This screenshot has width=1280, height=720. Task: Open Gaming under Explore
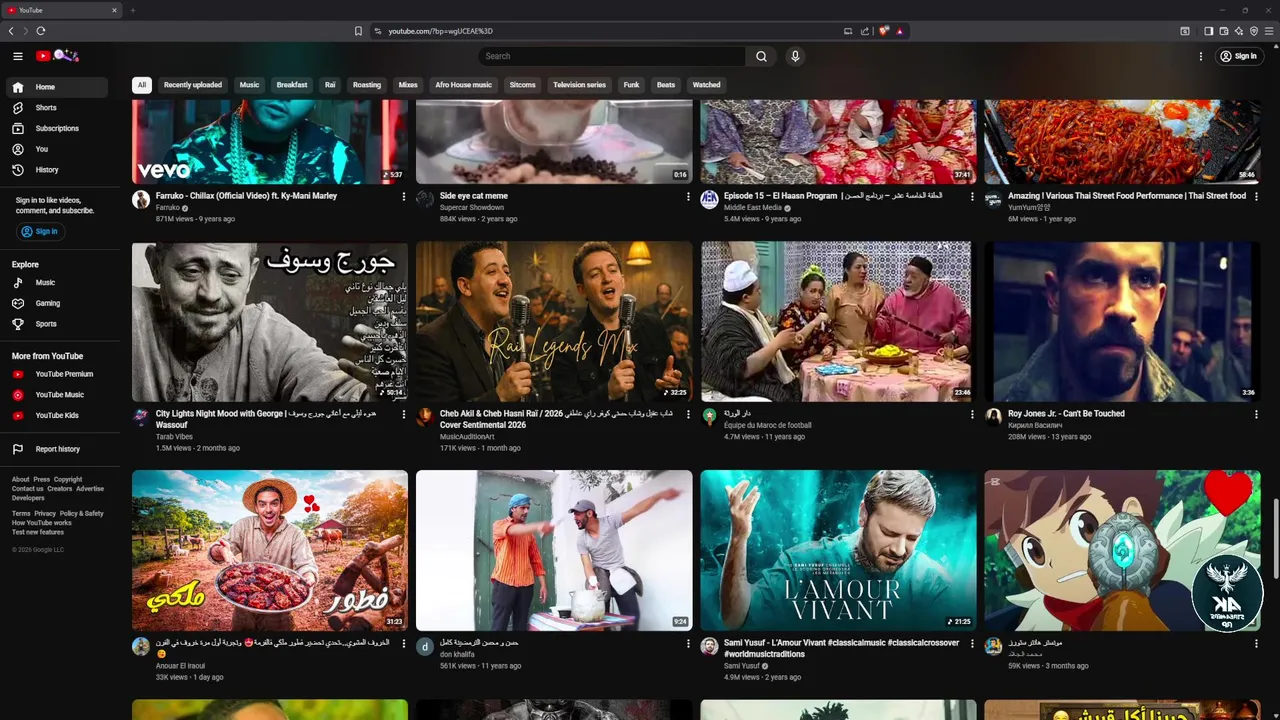click(x=57, y=303)
